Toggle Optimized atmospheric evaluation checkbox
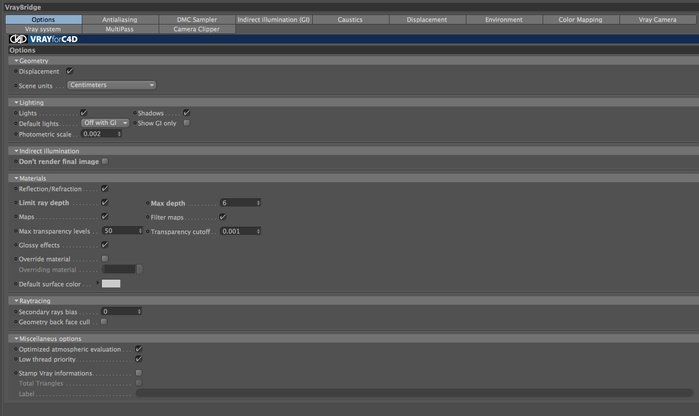This screenshot has height=416, width=699. [x=139, y=349]
